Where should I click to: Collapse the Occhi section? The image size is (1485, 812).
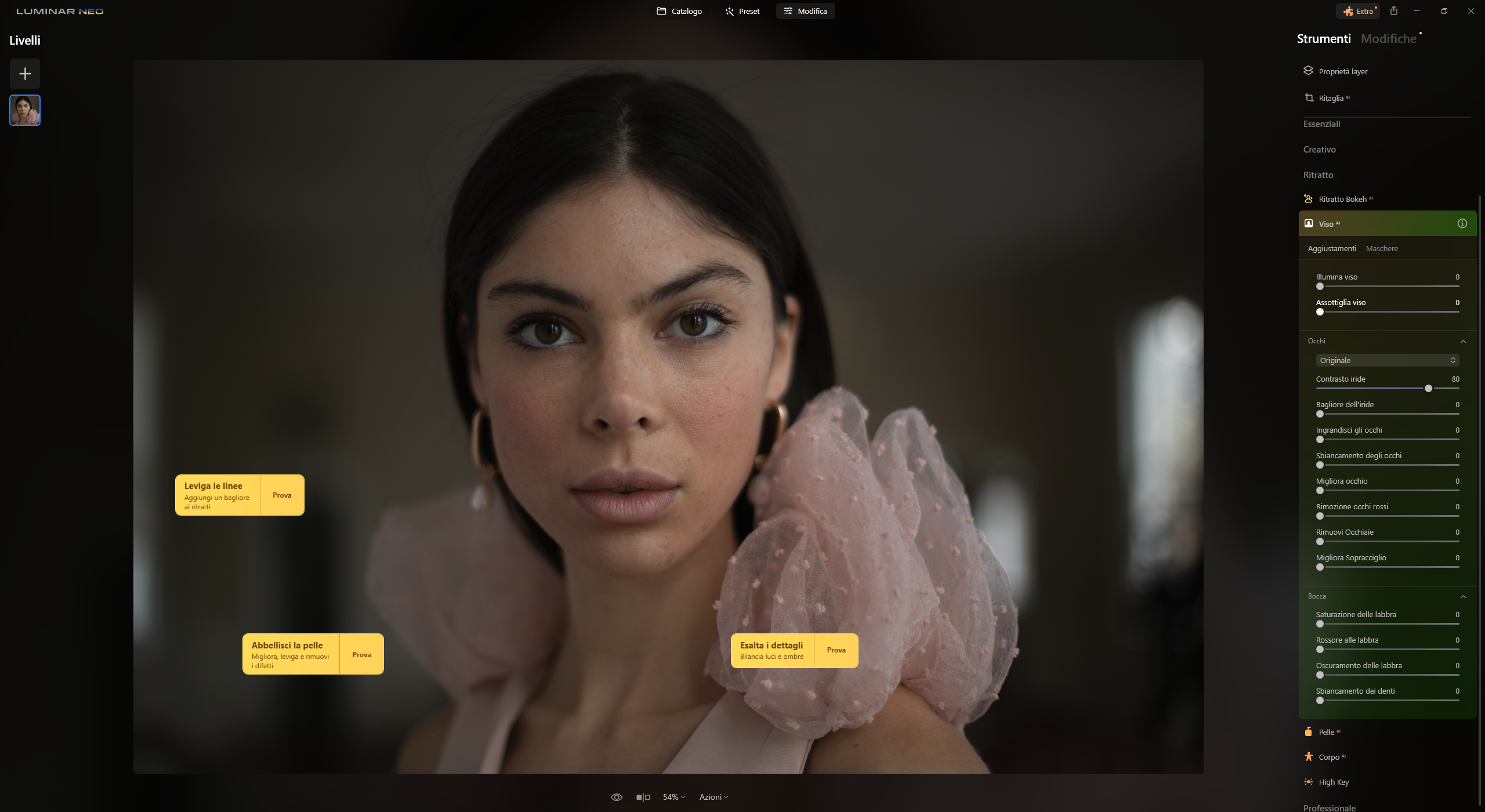pyautogui.click(x=1462, y=341)
